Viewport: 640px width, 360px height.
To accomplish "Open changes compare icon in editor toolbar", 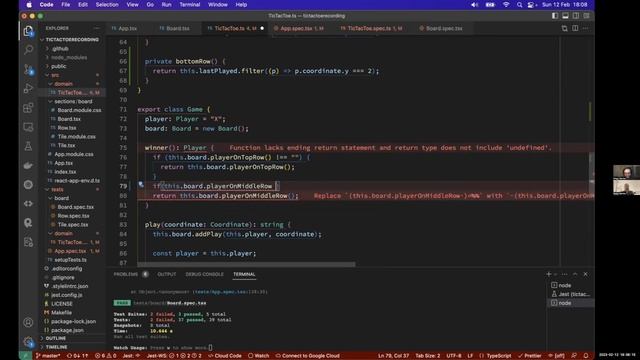I will (x=564, y=28).
